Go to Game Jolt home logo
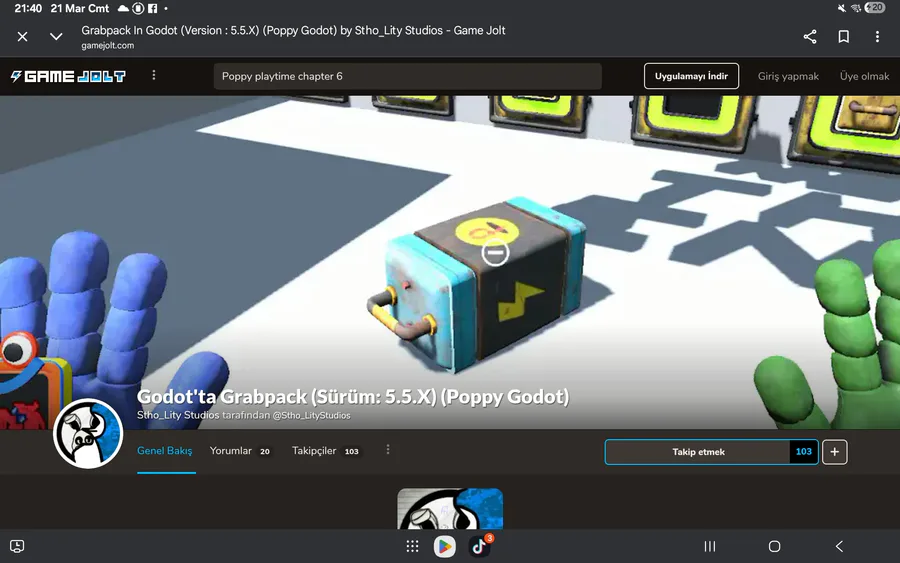The height and width of the screenshot is (563, 900). click(68, 76)
